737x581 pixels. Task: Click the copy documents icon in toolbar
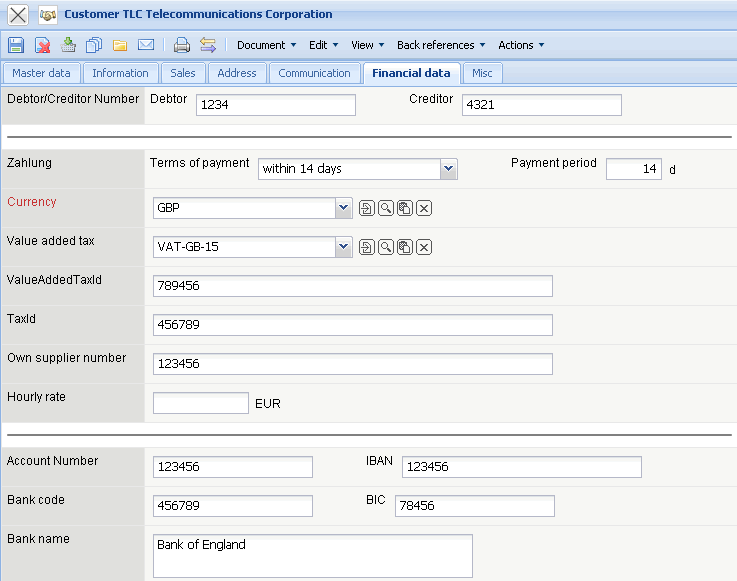click(94, 45)
